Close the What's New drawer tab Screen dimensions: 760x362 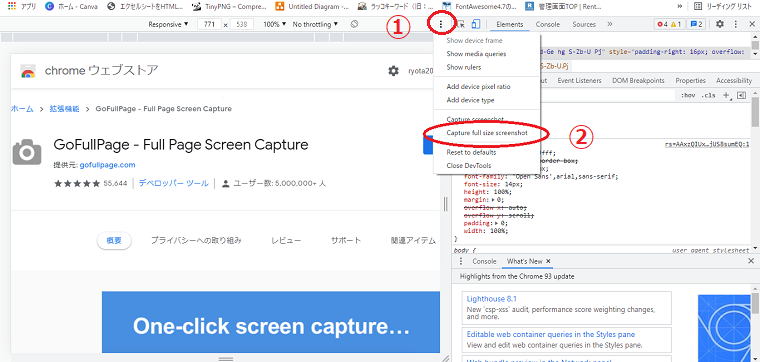(x=548, y=261)
